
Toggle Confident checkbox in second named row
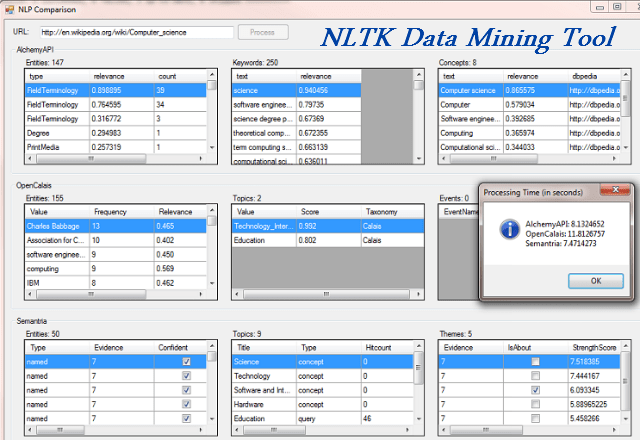(187, 376)
